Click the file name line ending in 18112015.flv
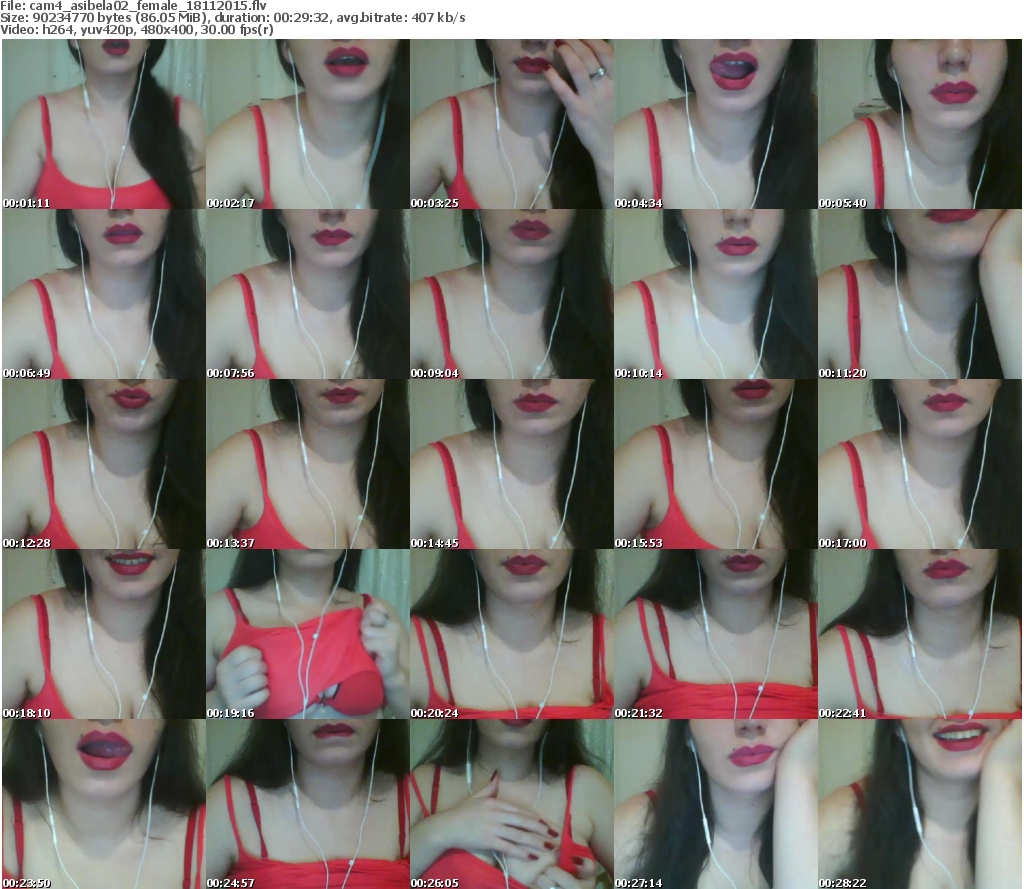The width and height of the screenshot is (1024, 889). [x=133, y=6]
